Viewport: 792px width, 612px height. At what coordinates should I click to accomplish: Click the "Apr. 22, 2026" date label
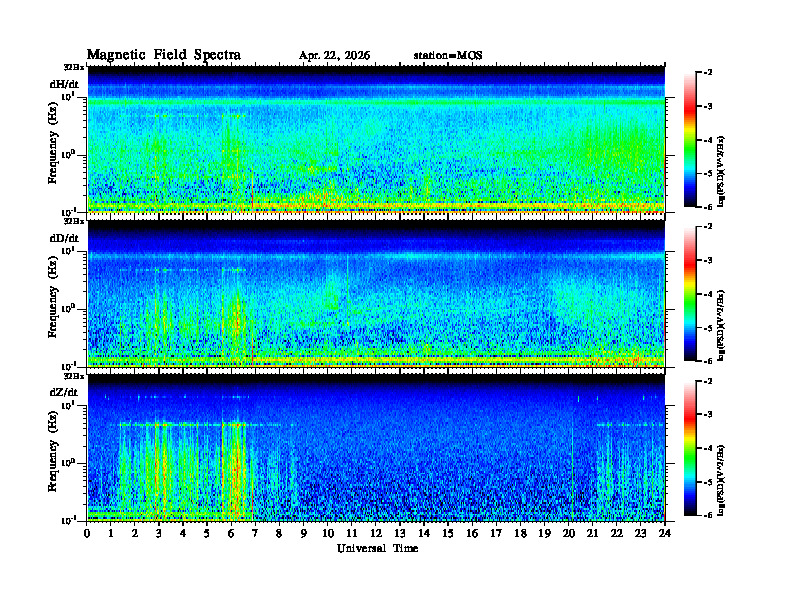tap(334, 56)
